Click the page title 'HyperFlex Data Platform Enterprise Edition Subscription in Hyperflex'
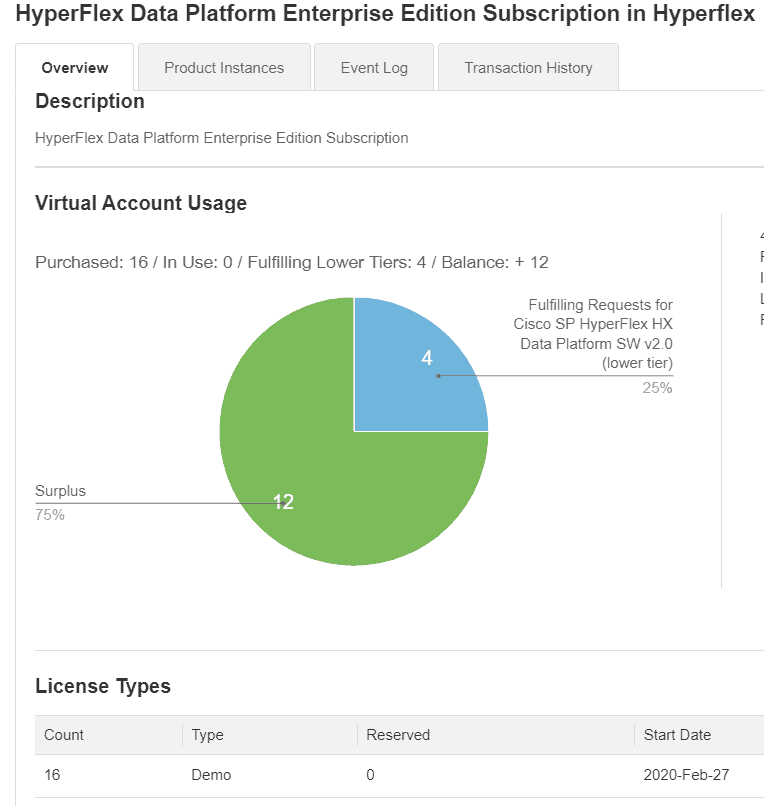 [386, 13]
